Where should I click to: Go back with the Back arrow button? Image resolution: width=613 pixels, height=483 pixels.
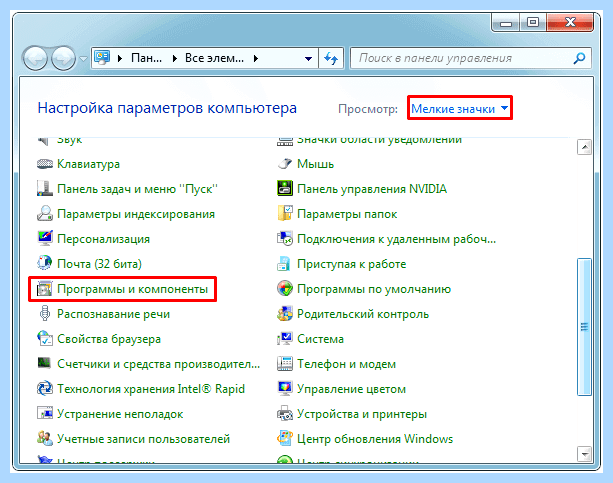36,59
